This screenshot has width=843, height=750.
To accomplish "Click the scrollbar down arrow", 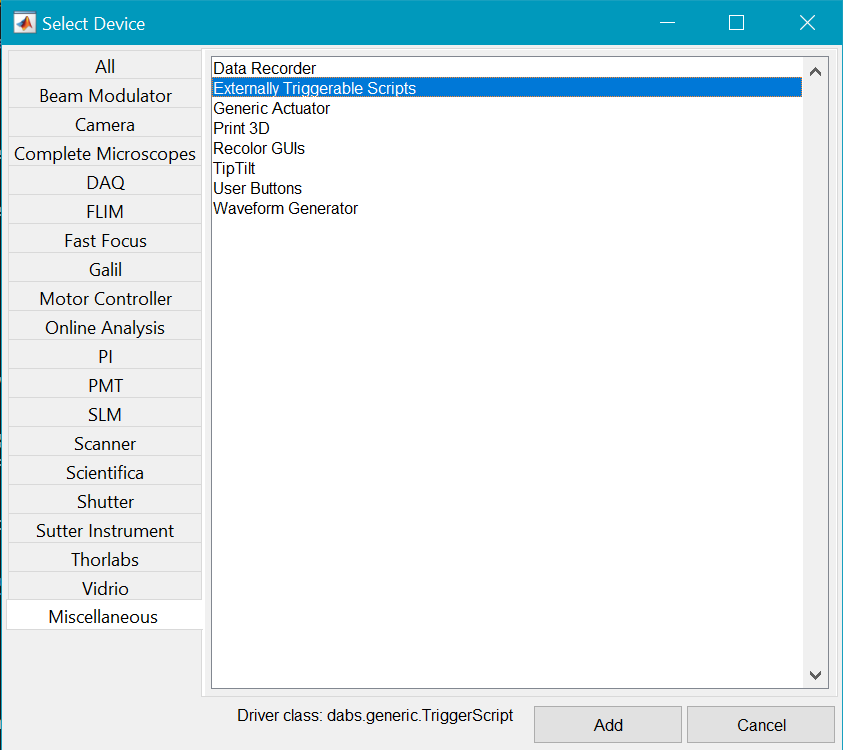I will point(814,676).
